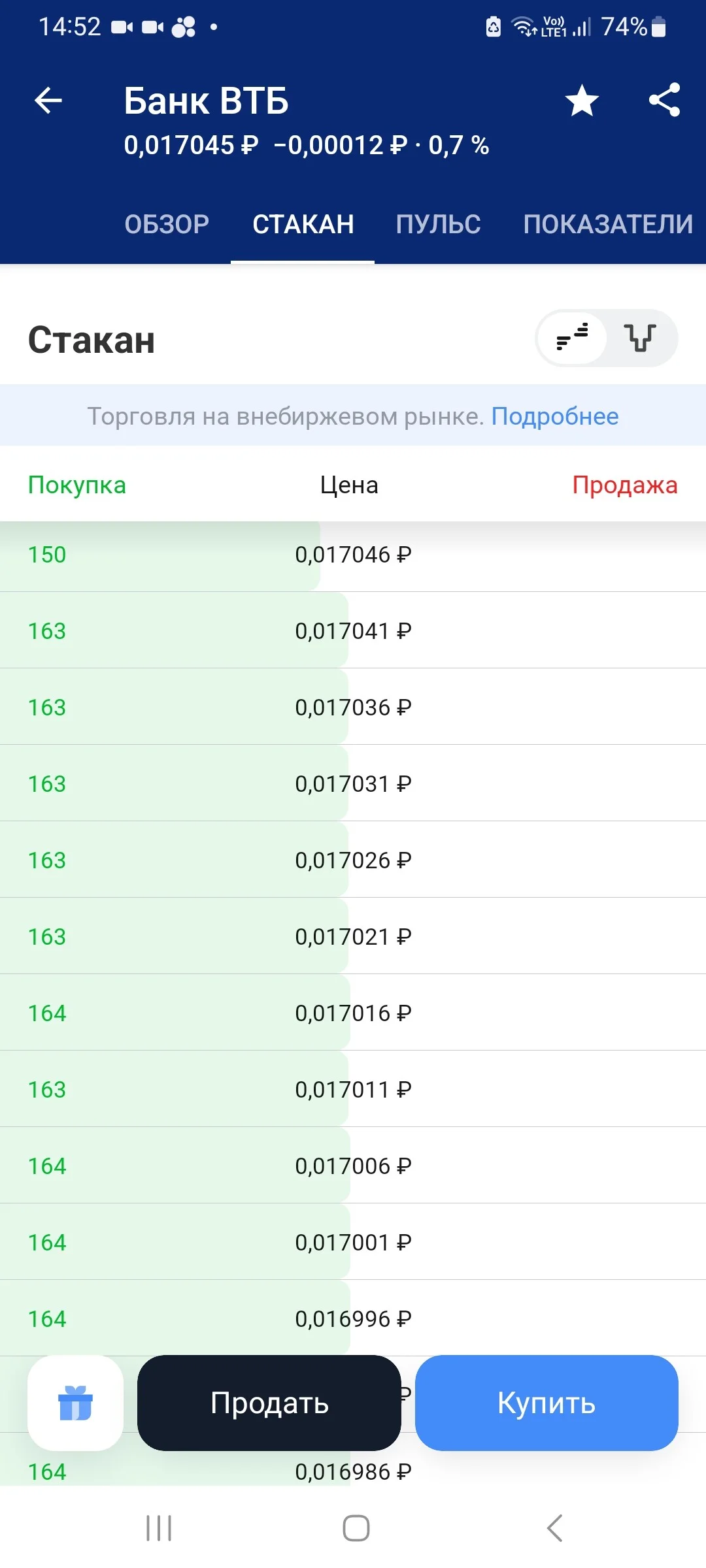
Task: Select the 0,017031 ₽ bid row
Action: [353, 783]
